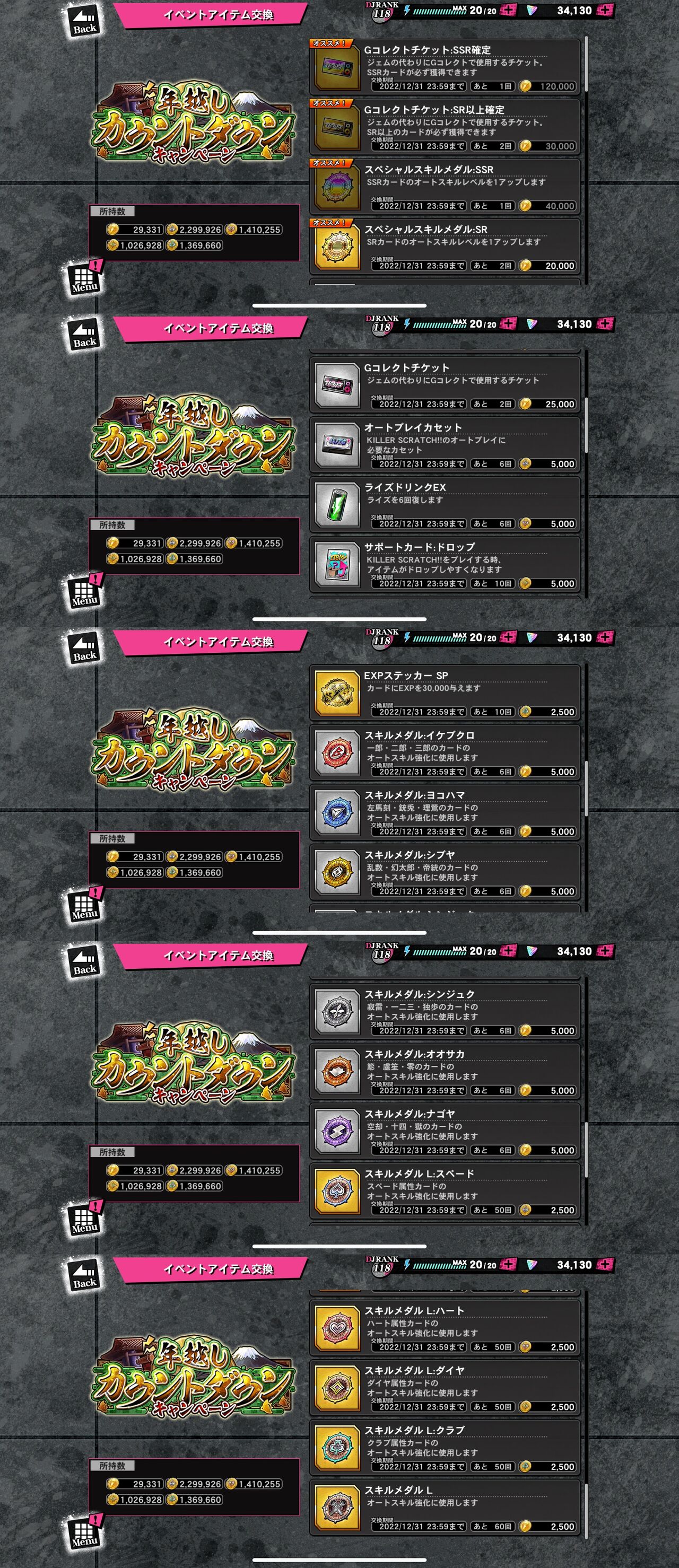Select the スキルメダル:ヨコハマ exchange row

[x=445, y=812]
